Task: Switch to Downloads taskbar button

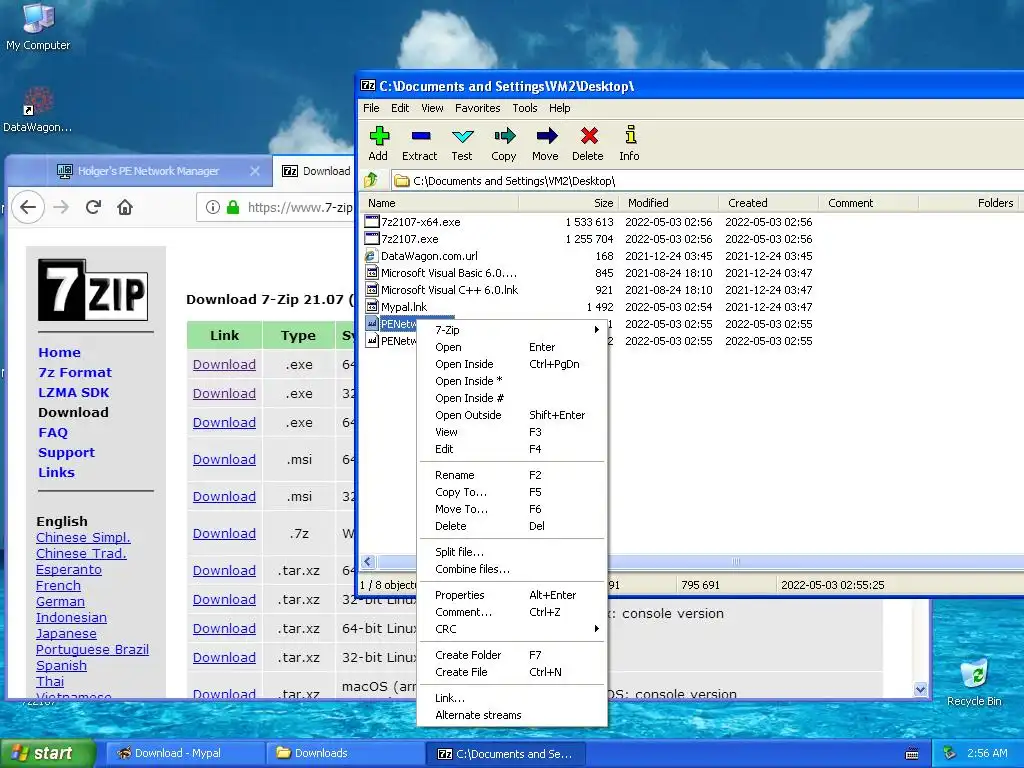Action: [345, 754]
